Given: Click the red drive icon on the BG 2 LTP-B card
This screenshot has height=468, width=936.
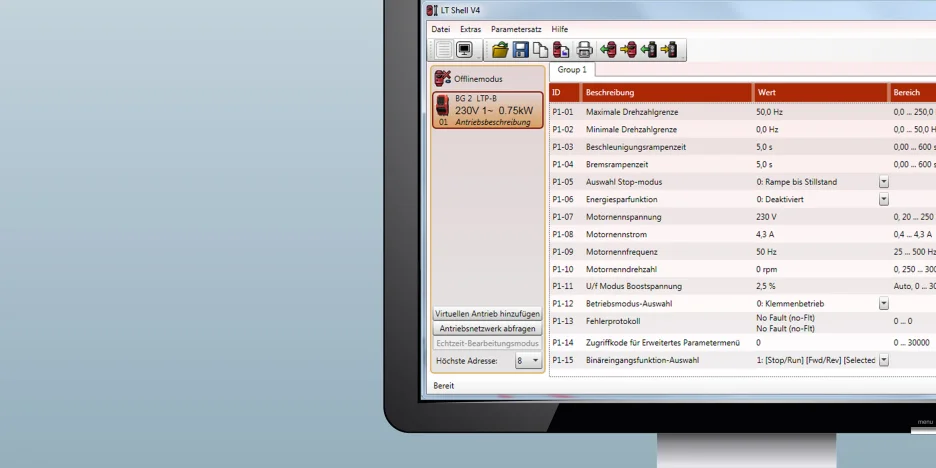Looking at the screenshot, I should coord(442,106).
